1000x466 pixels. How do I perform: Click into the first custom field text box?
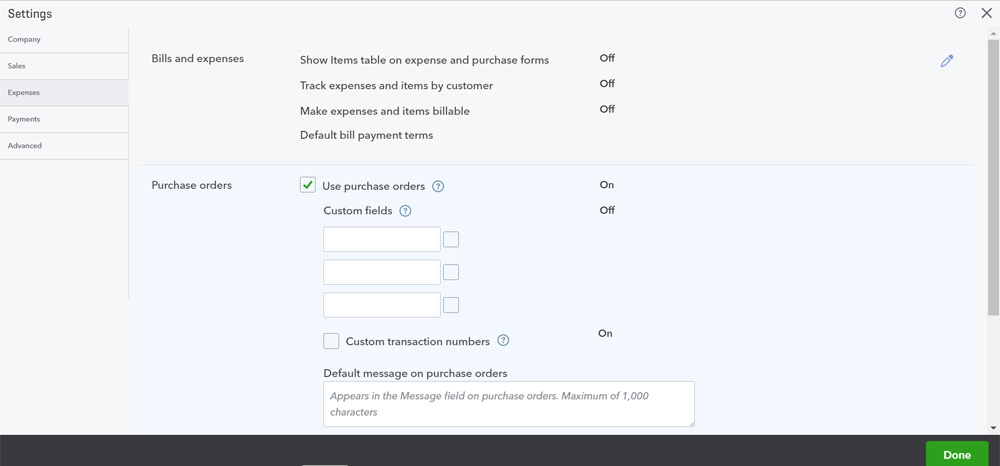(381, 240)
